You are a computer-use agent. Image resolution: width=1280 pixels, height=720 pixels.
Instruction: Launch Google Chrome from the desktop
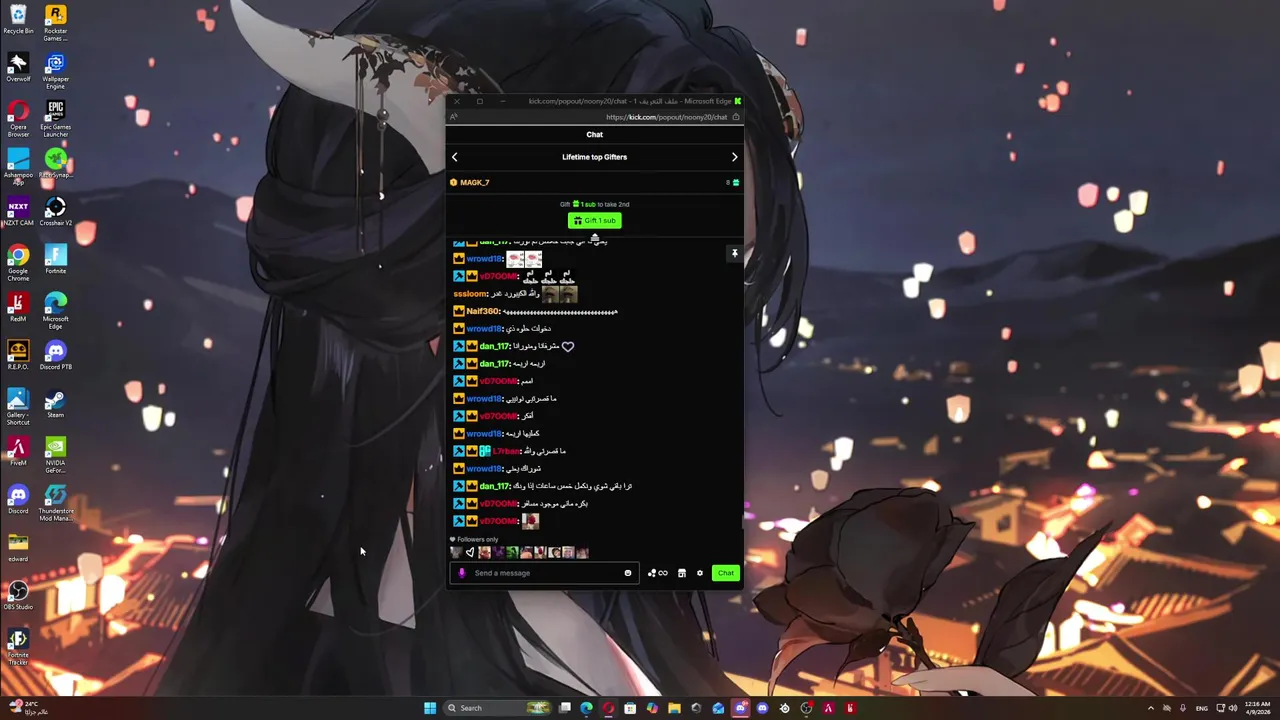tap(18, 264)
